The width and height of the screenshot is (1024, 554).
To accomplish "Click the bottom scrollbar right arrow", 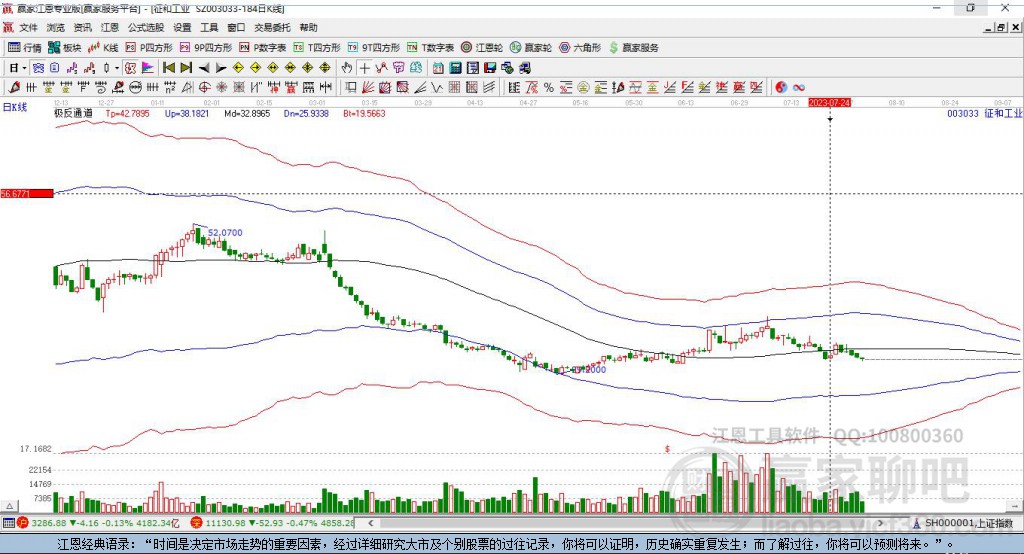I will (x=880, y=523).
